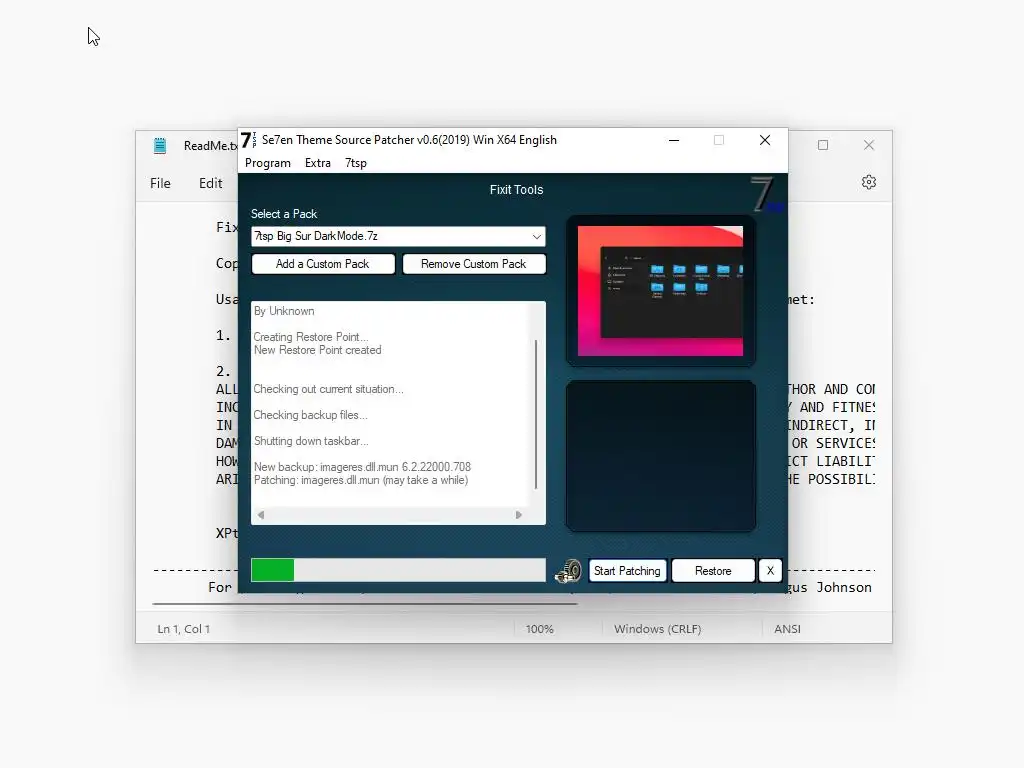Click 'Creating Restore Point...' log line
The image size is (1024, 768).
coord(311,337)
